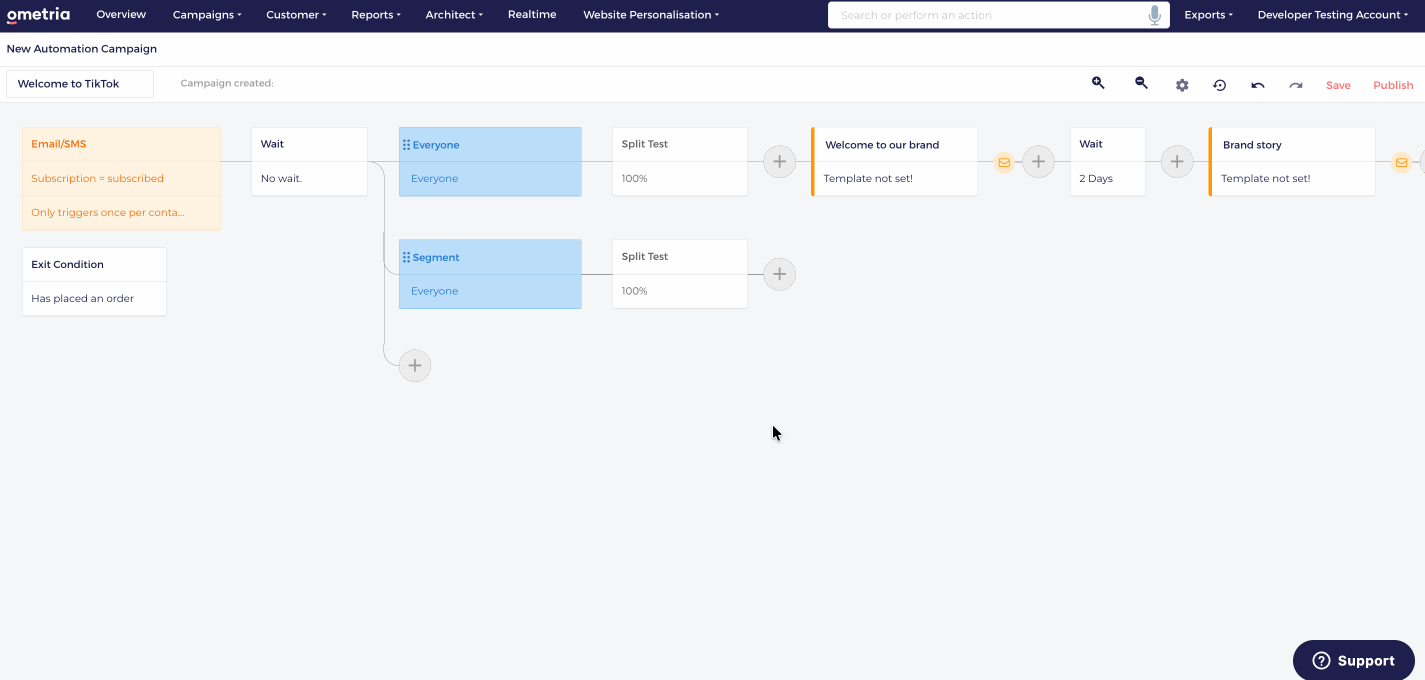Open the 2 Days wait node
This screenshot has width=1425, height=680.
click(x=1107, y=161)
